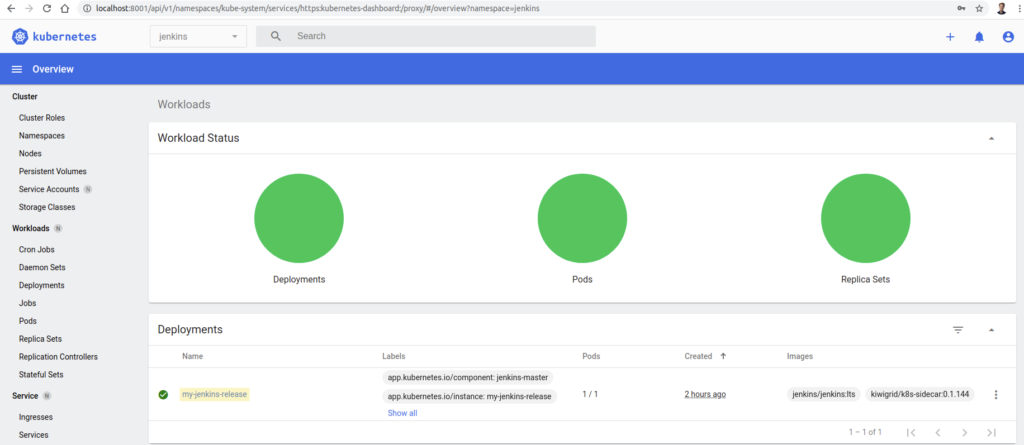Image resolution: width=1024 pixels, height=445 pixels.
Task: Open Cluster Roles in sidebar
Action: point(42,117)
